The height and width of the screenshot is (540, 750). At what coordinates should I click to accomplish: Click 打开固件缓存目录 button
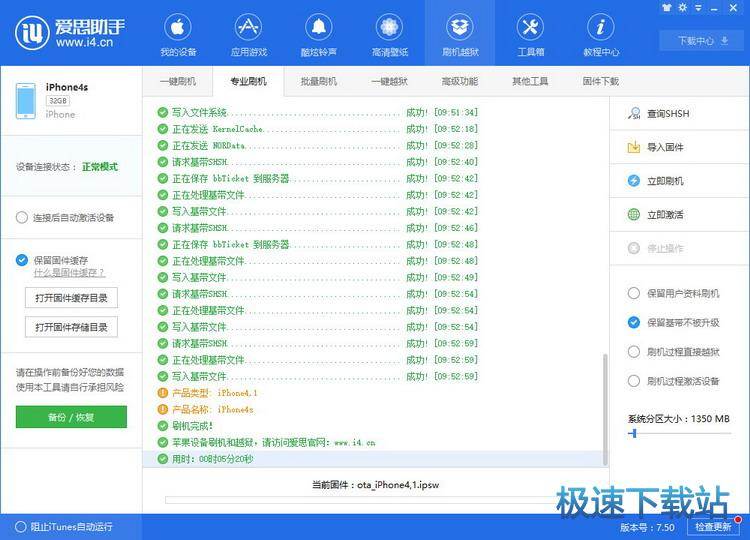(71, 298)
